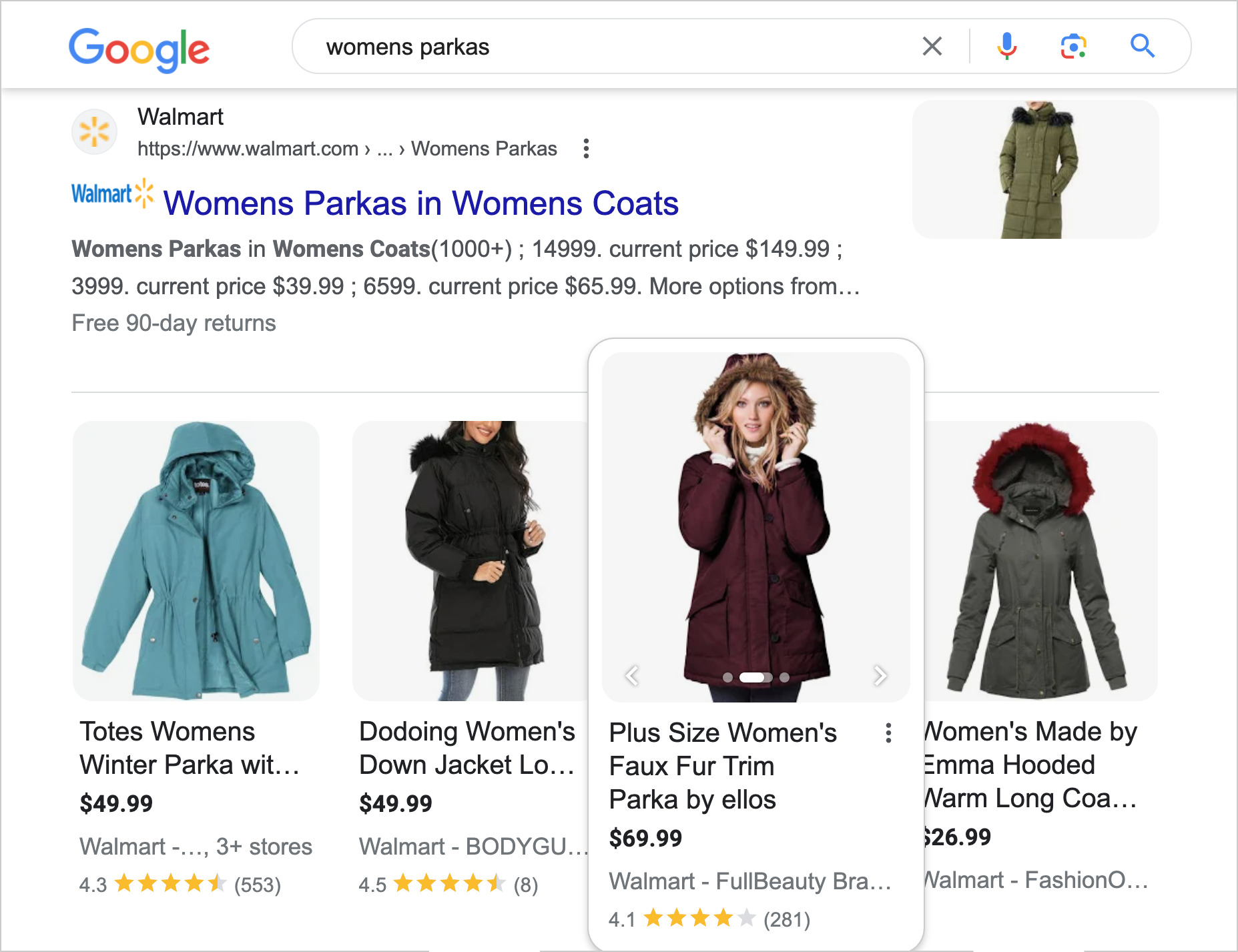Screen dimensions: 1238x952
Task: Click the Walmart logo beside result headline
Action: coord(112,194)
